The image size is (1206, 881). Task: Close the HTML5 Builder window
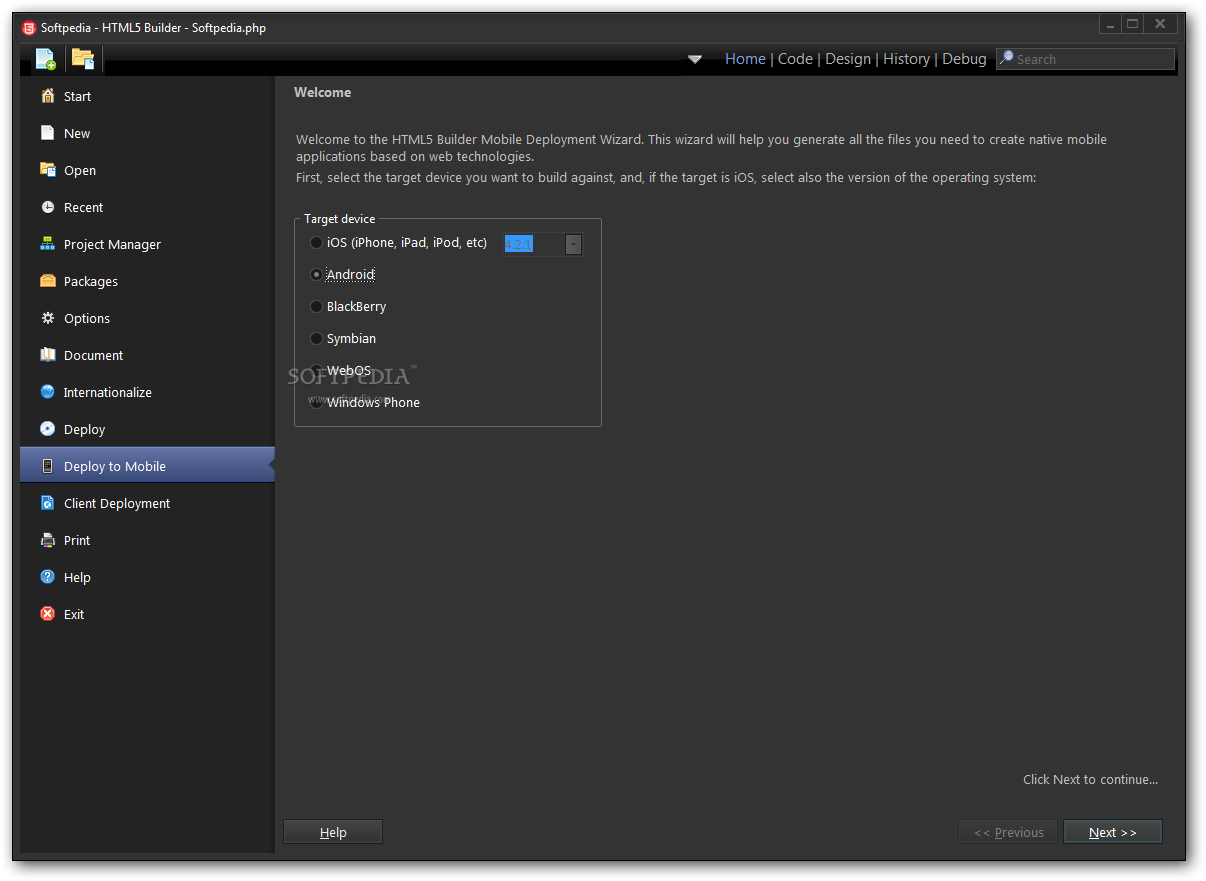pos(1160,24)
